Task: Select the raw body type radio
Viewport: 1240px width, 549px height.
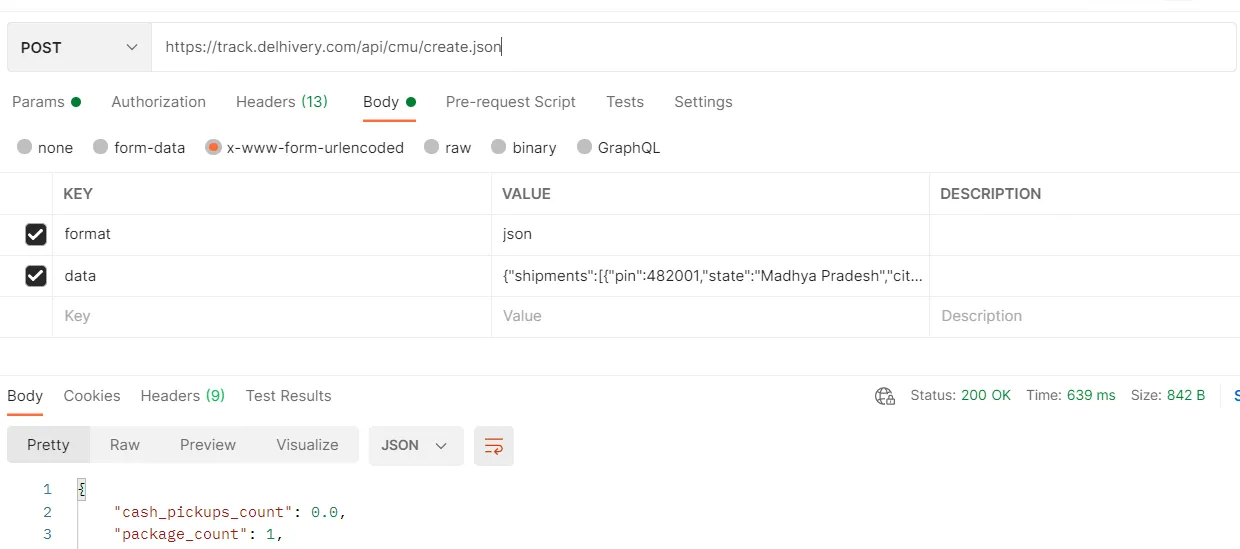Action: coord(432,147)
